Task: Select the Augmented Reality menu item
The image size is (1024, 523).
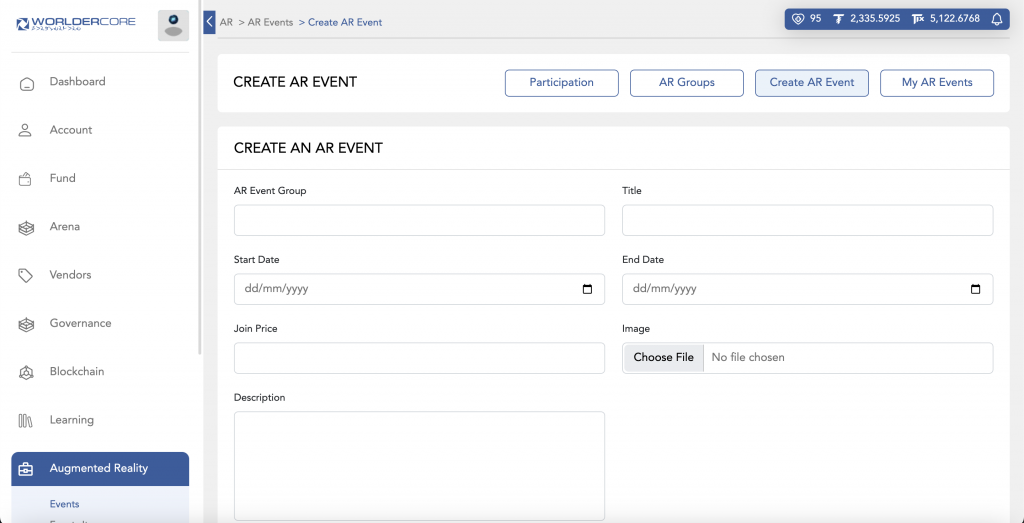Action: (x=100, y=469)
